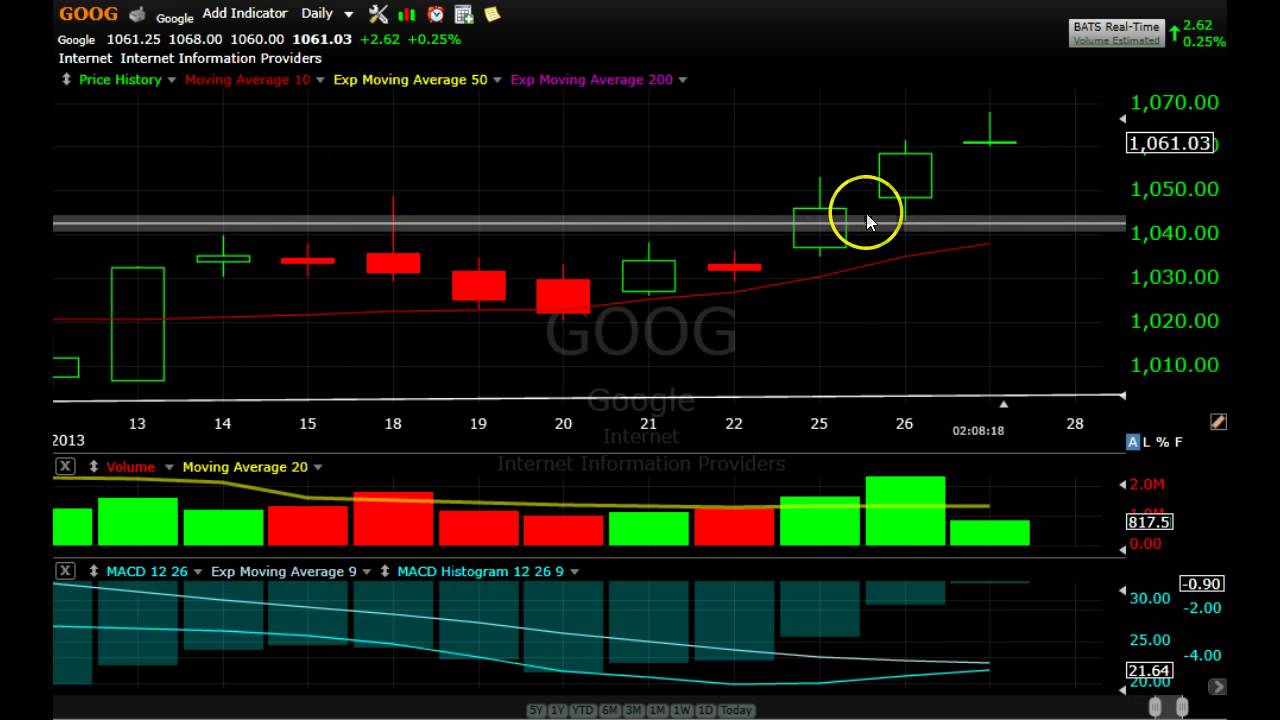Open the alarm clock alert icon

(x=436, y=14)
